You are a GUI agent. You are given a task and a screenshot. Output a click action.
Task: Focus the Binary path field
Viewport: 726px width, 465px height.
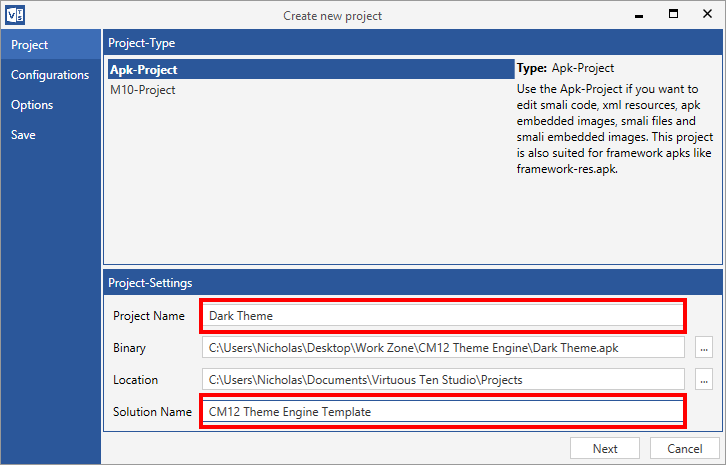[443, 348]
